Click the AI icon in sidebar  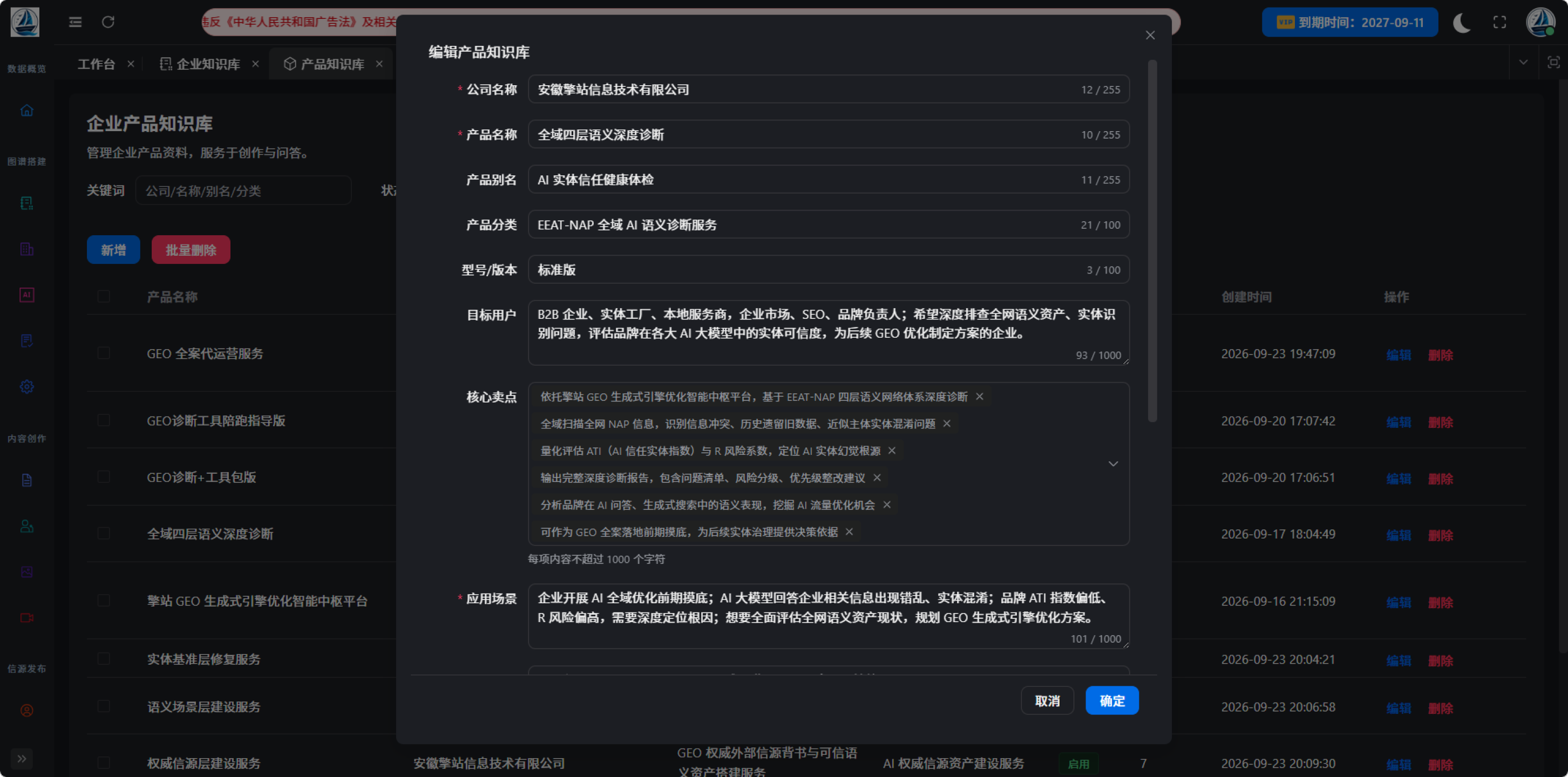pos(27,295)
